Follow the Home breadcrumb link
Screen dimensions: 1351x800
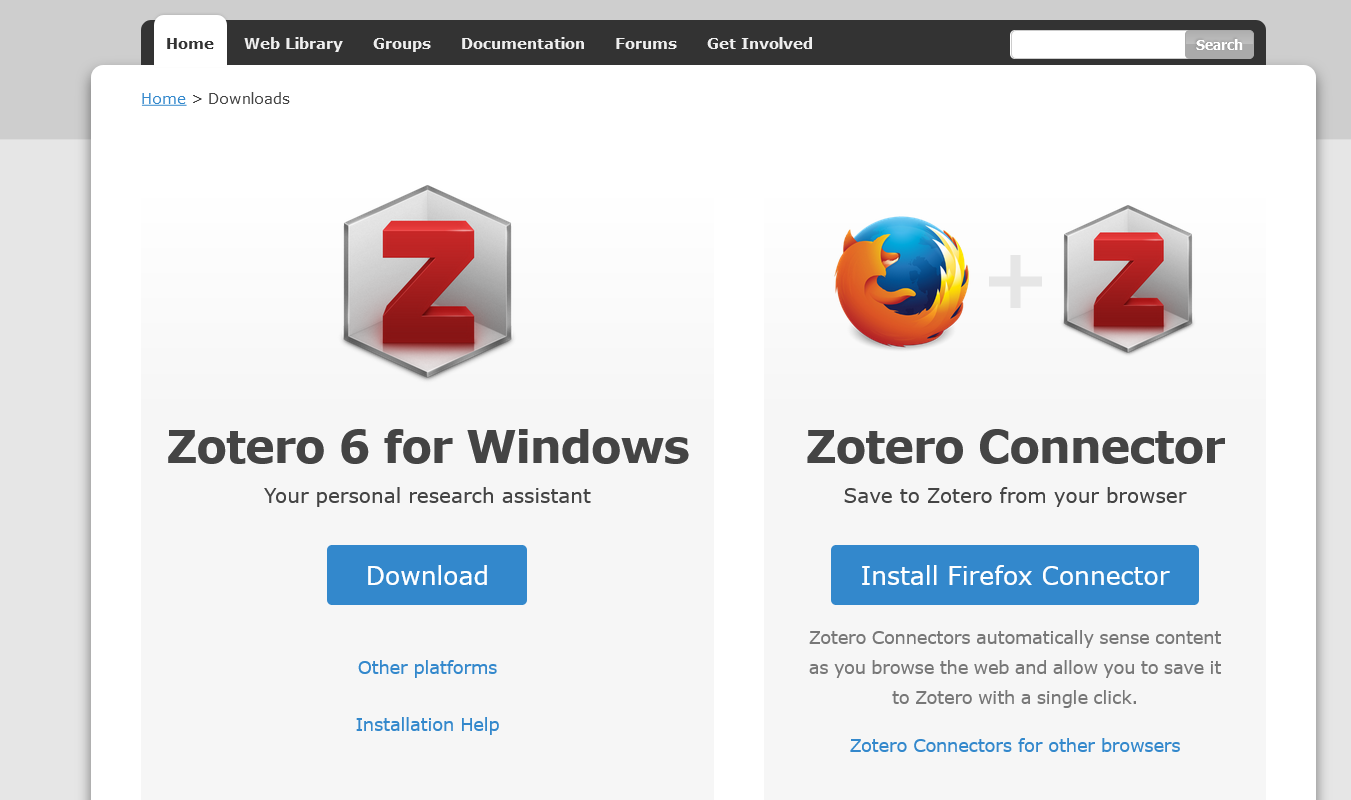click(163, 98)
